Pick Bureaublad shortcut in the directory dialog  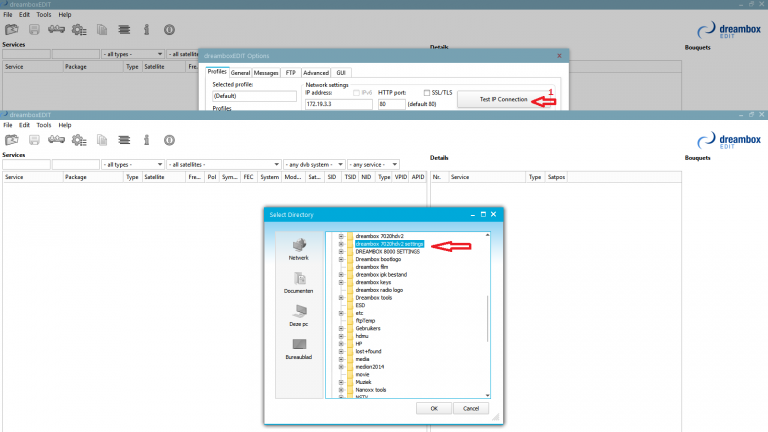click(298, 348)
